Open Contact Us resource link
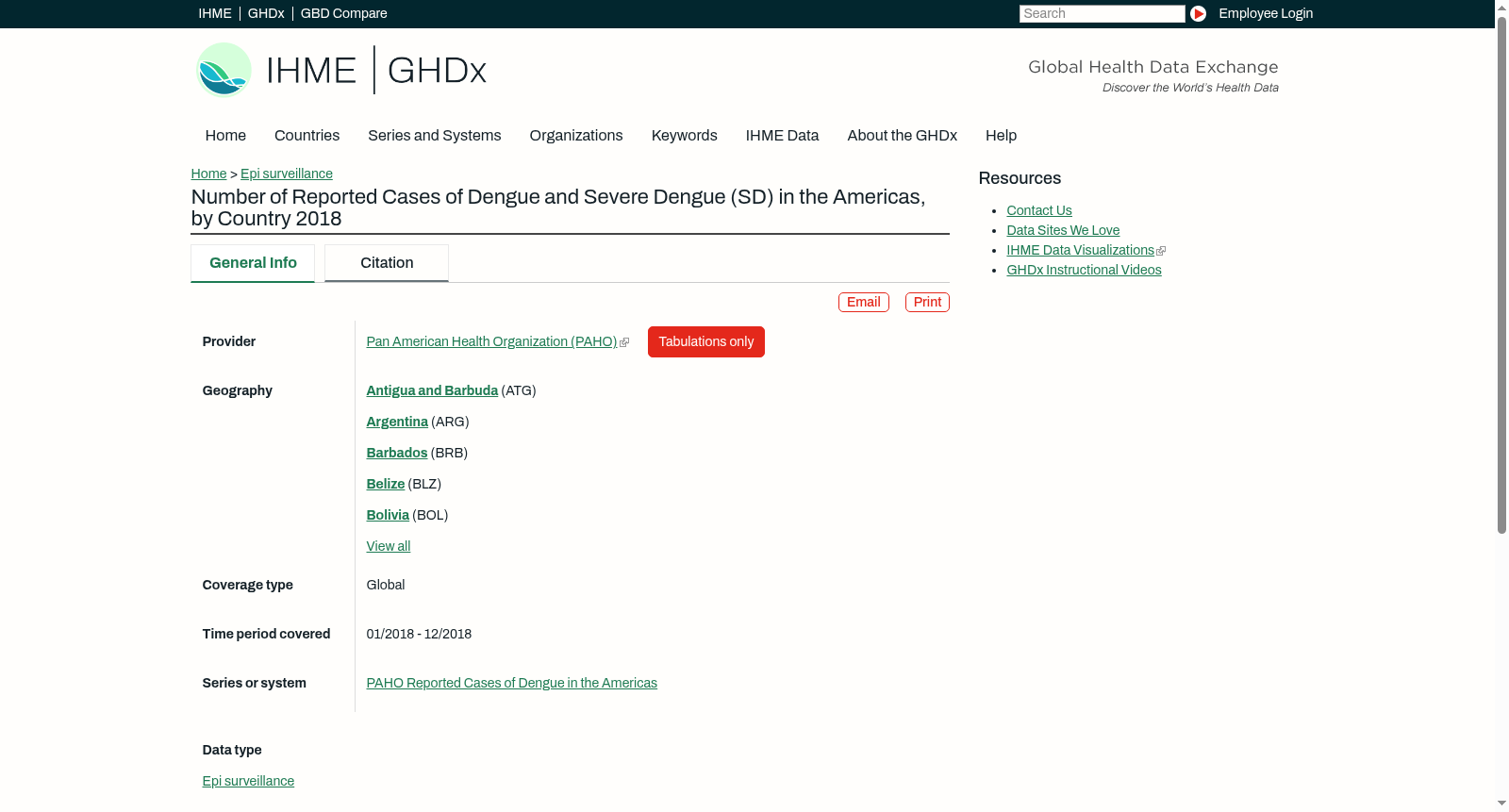Screen dimensions: 1509x812 (x=1039, y=210)
